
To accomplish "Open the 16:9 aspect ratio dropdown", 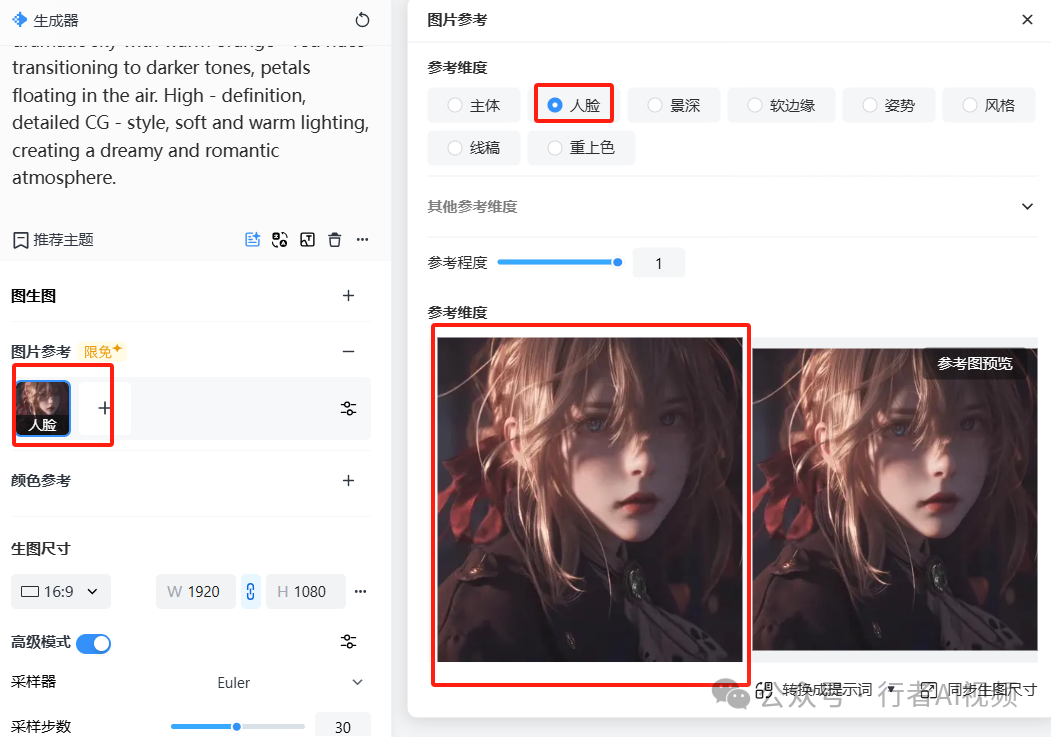I will [61, 592].
